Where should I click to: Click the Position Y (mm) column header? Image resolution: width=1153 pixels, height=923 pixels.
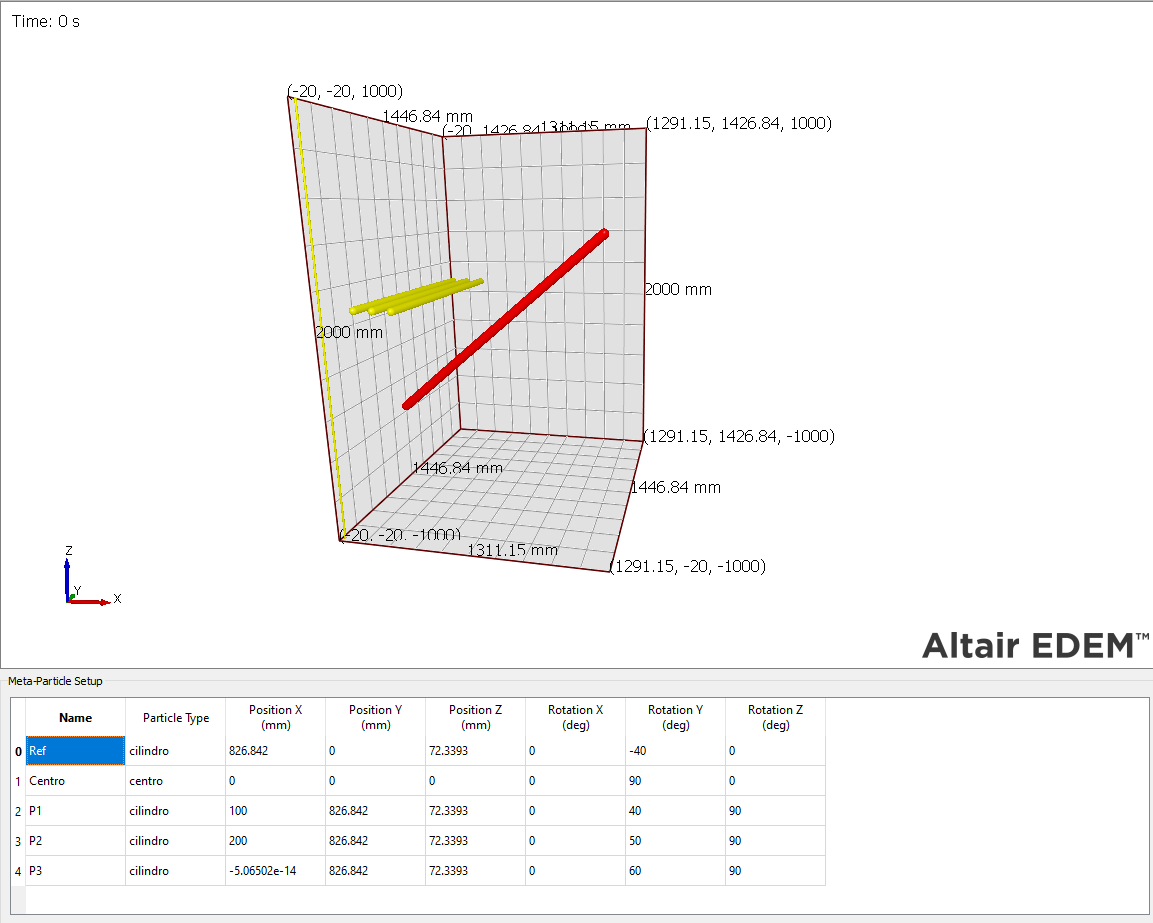point(376,718)
